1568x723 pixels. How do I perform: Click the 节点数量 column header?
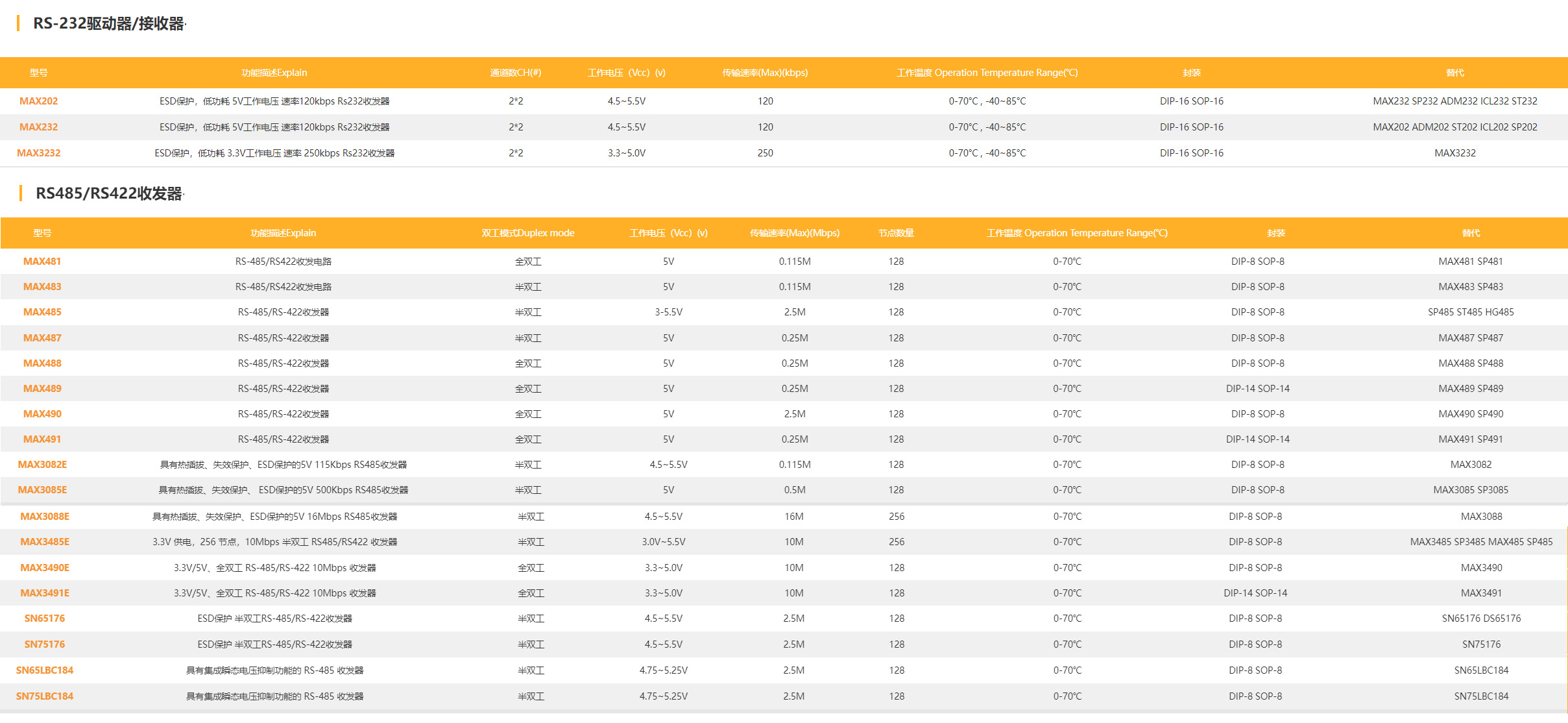coord(896,233)
